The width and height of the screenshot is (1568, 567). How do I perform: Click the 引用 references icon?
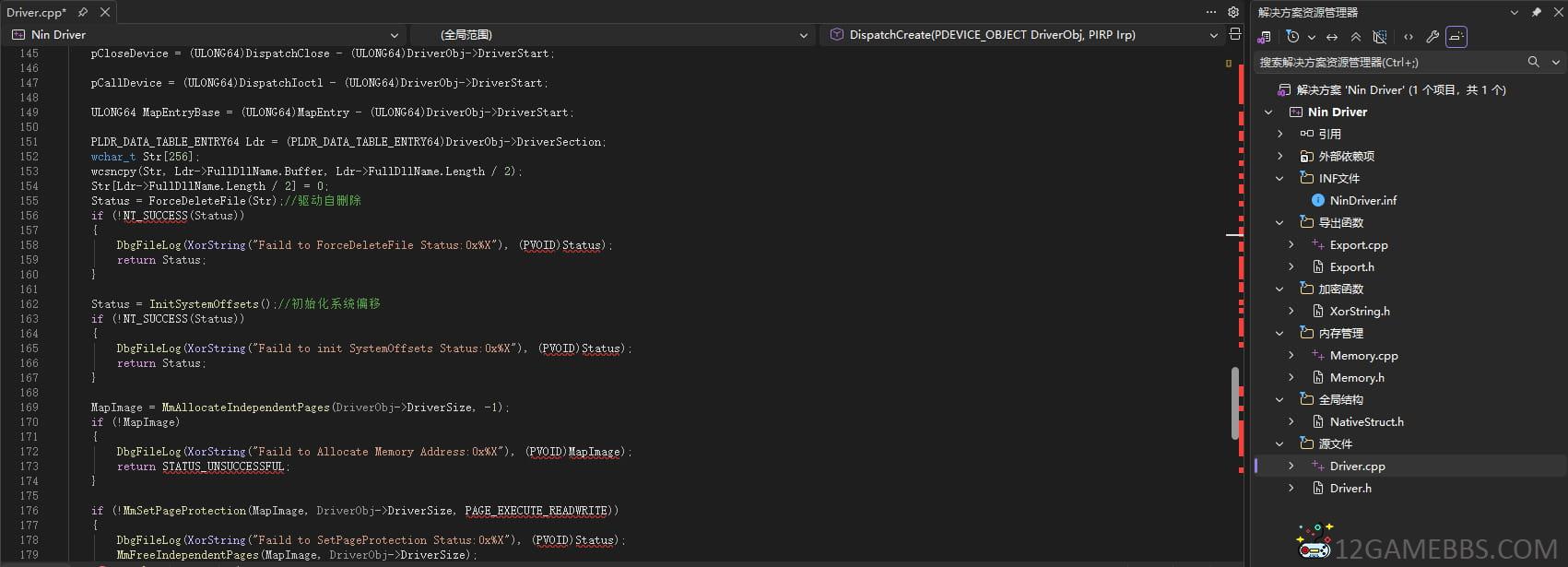[1306, 134]
